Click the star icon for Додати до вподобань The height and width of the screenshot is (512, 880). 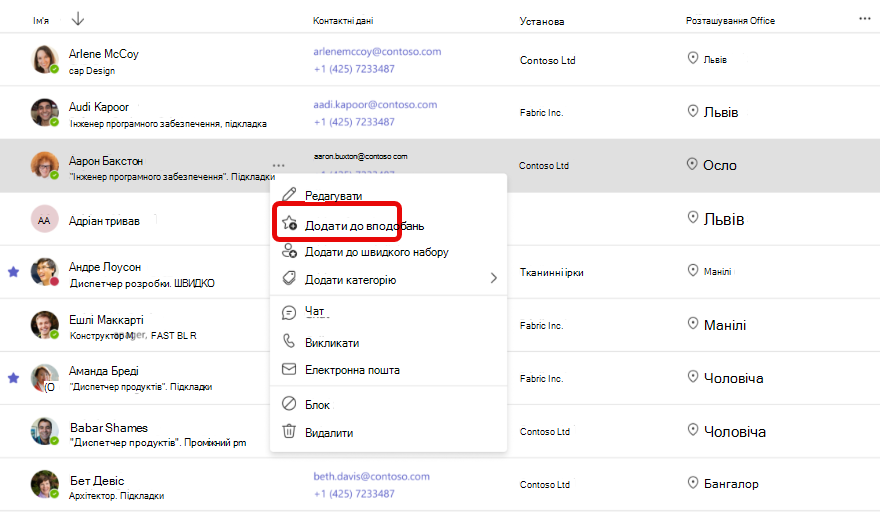coord(289,223)
